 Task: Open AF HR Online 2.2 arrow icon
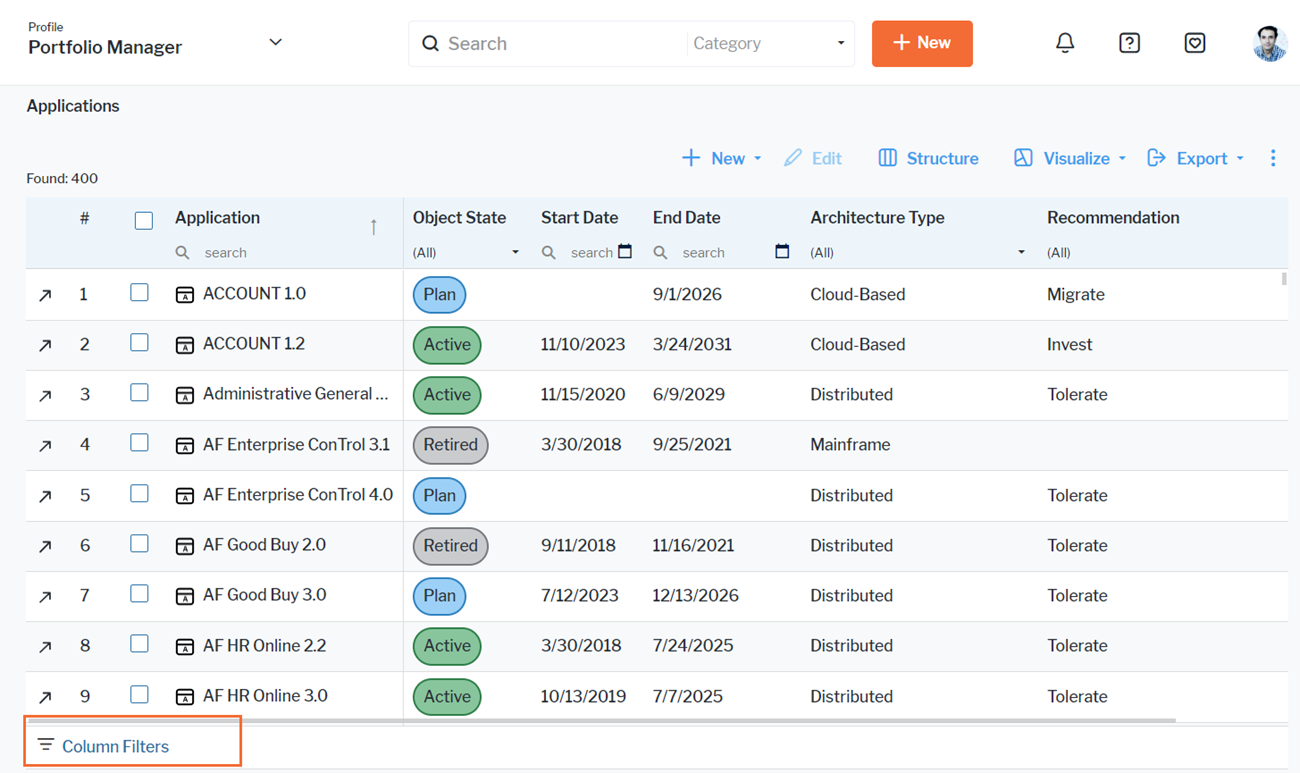click(x=45, y=646)
